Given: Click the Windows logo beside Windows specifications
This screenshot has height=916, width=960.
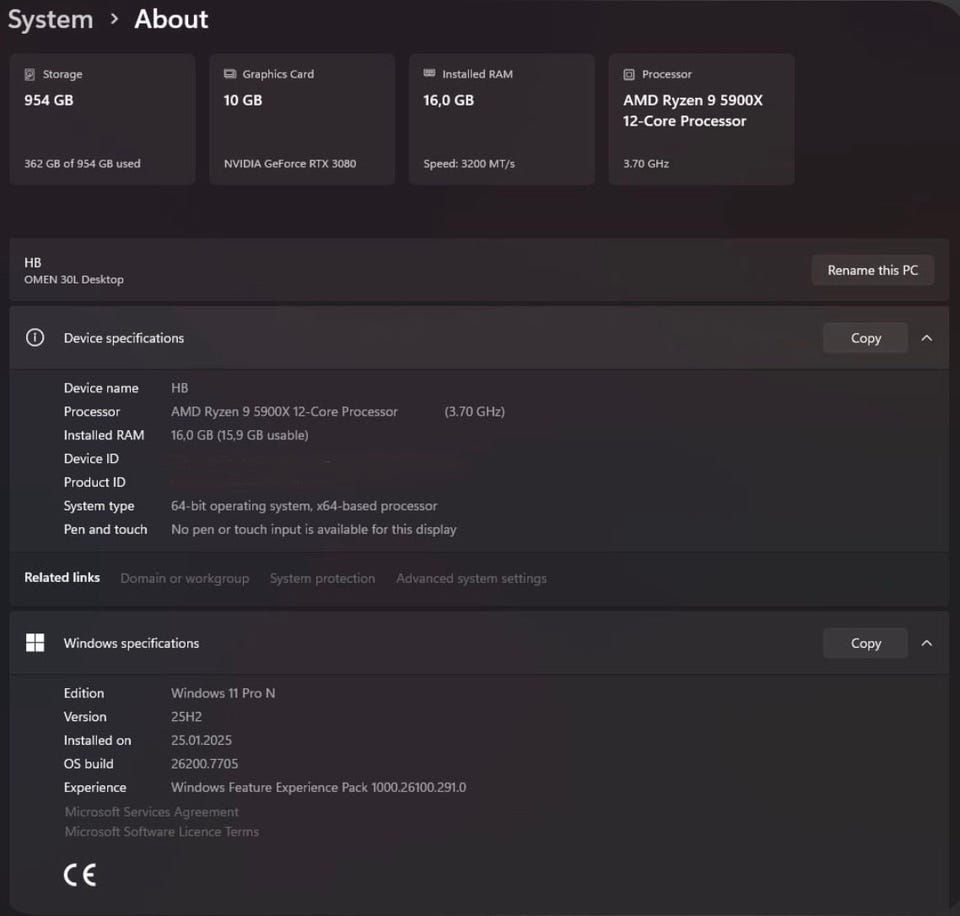Looking at the screenshot, I should click(x=35, y=642).
